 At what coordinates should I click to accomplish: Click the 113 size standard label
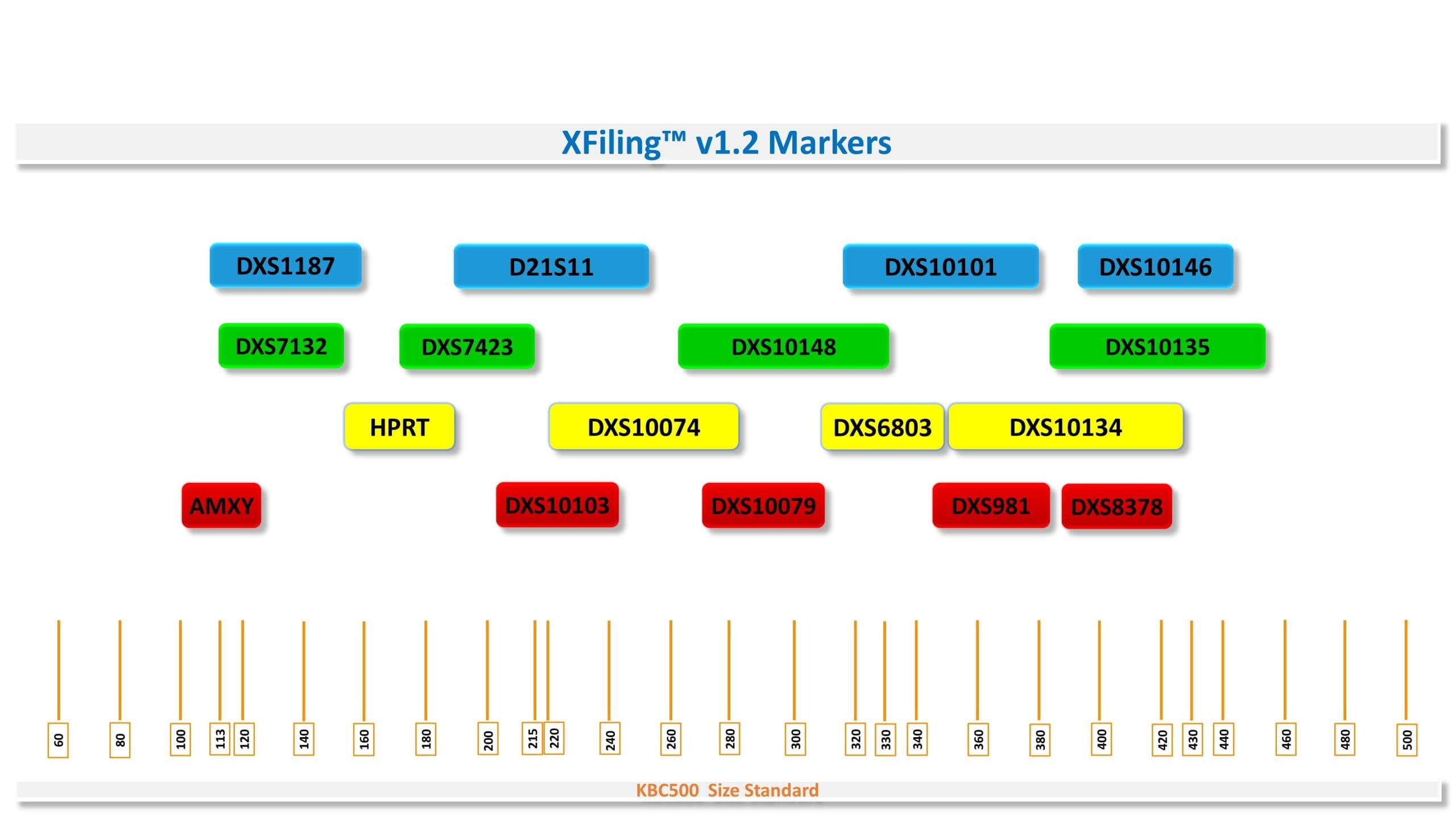coord(220,739)
